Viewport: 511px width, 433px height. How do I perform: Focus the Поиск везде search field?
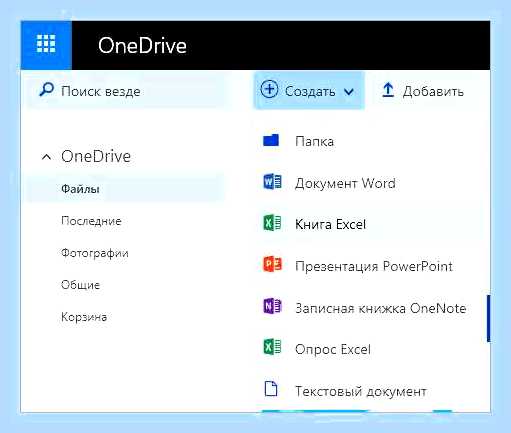[128, 91]
